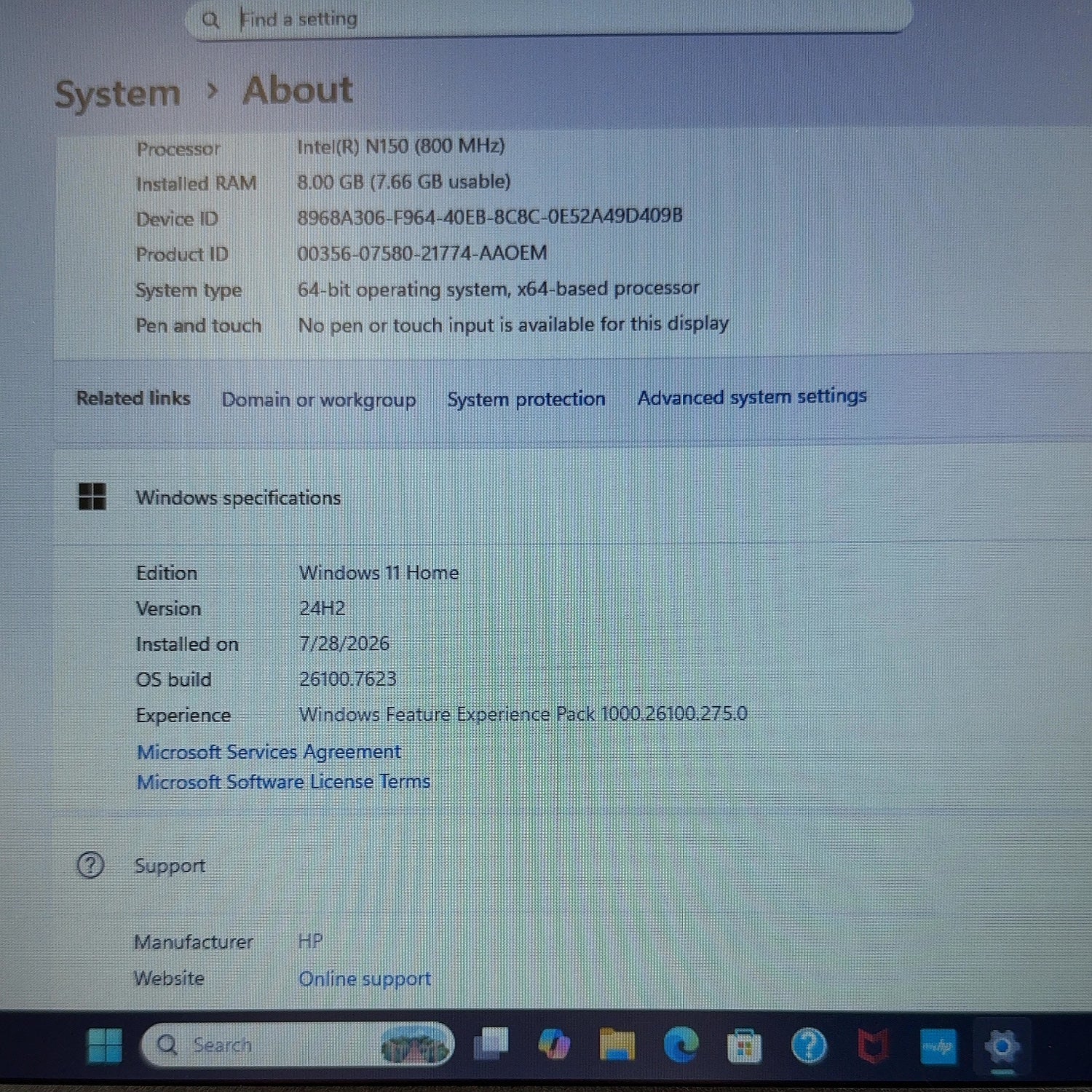Click the question-mark icon next to Support

(90, 866)
